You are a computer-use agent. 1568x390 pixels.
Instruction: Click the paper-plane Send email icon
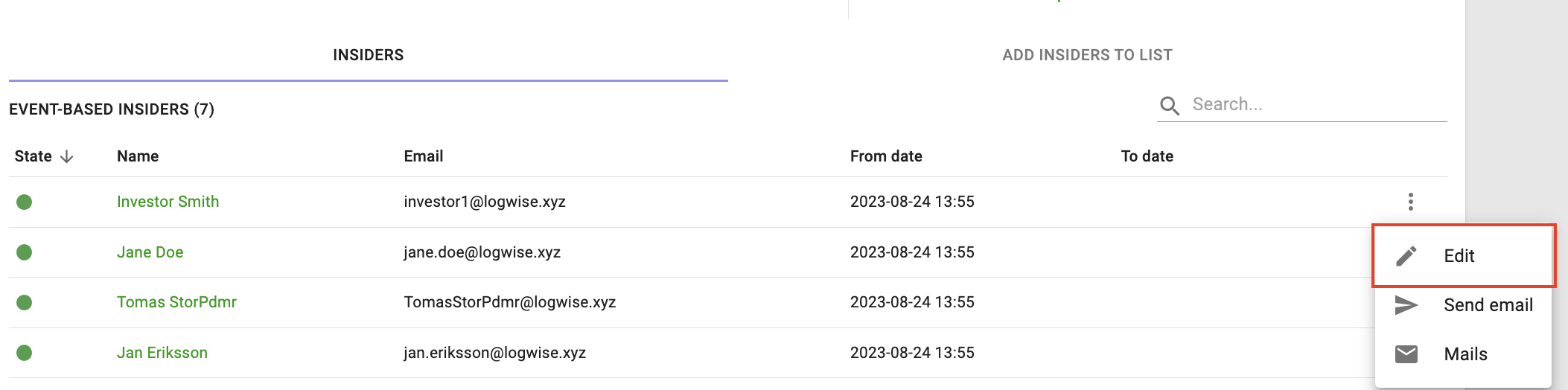click(x=1406, y=305)
